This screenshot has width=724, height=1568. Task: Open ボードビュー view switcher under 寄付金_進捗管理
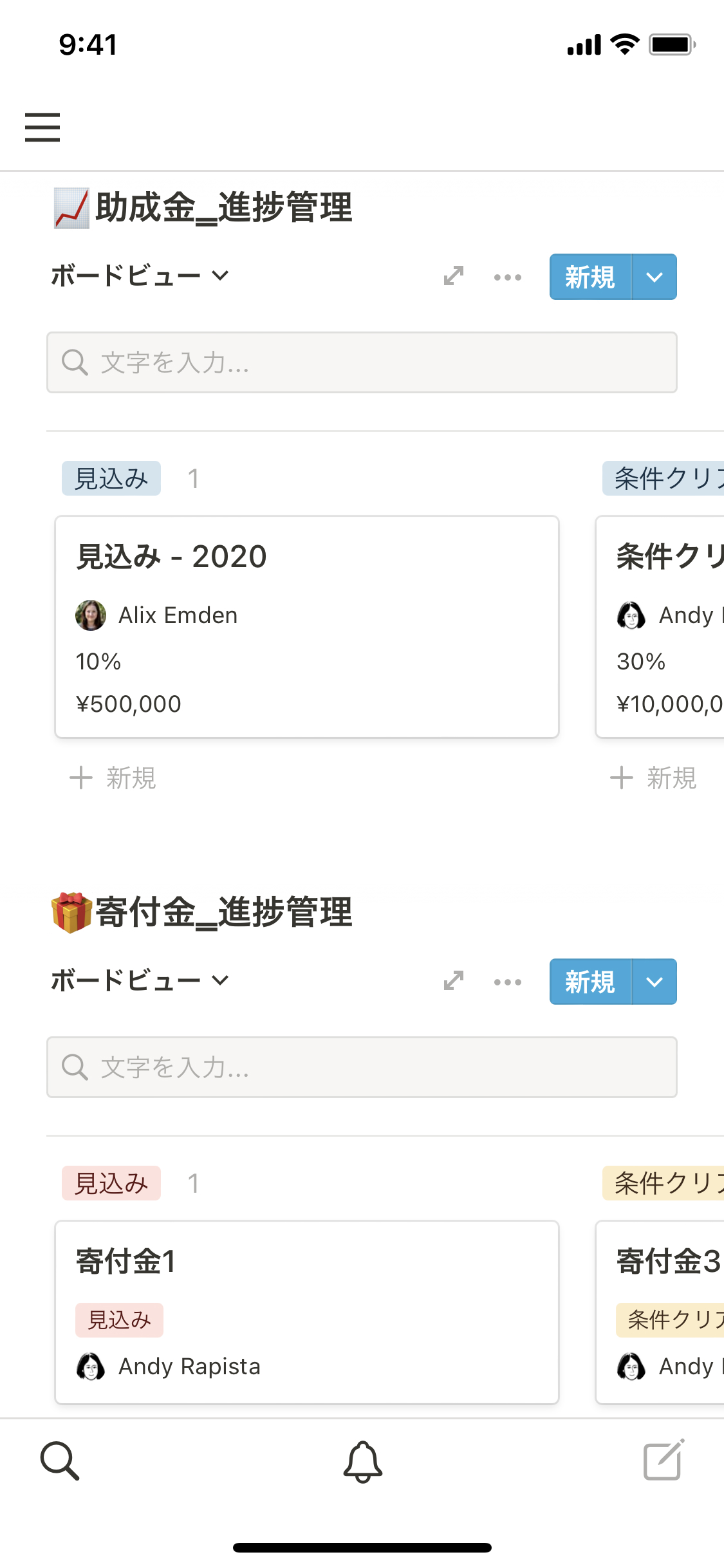point(140,981)
